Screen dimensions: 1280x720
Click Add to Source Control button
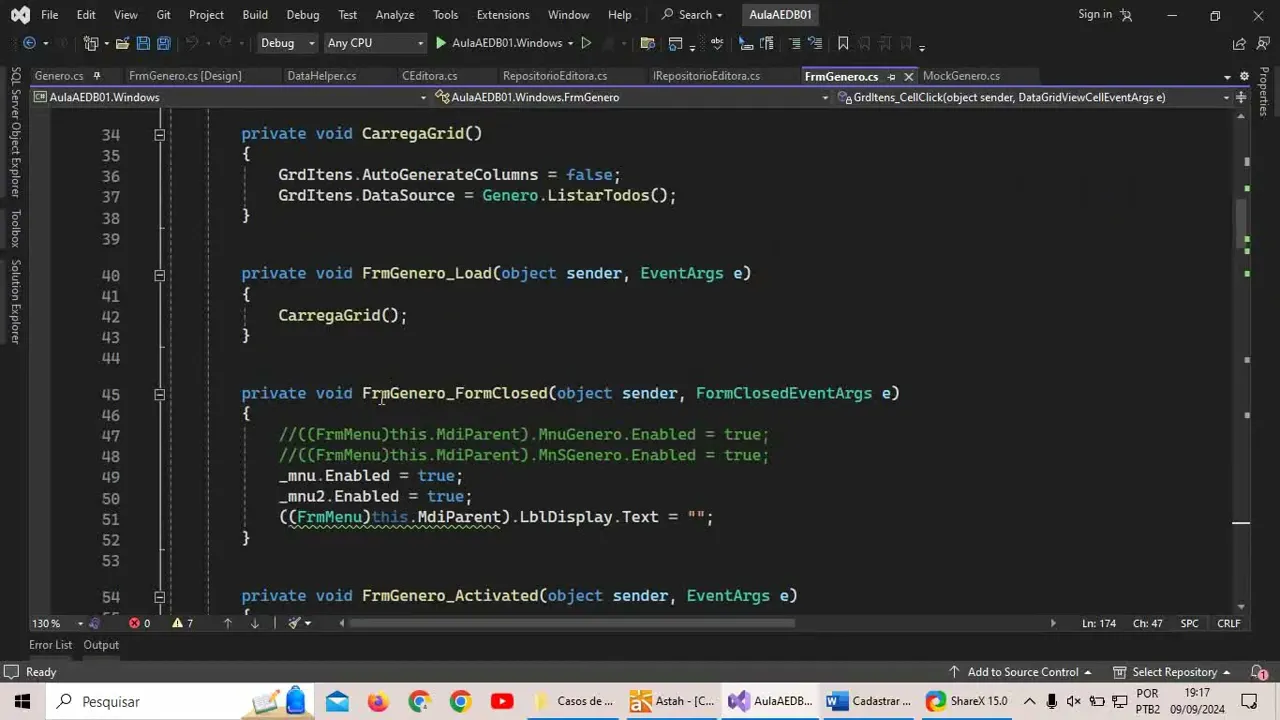click(x=1020, y=672)
